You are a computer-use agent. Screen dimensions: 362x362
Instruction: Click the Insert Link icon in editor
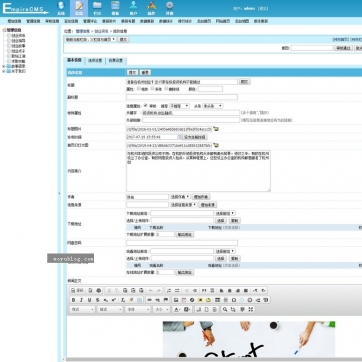click(x=150, y=300)
